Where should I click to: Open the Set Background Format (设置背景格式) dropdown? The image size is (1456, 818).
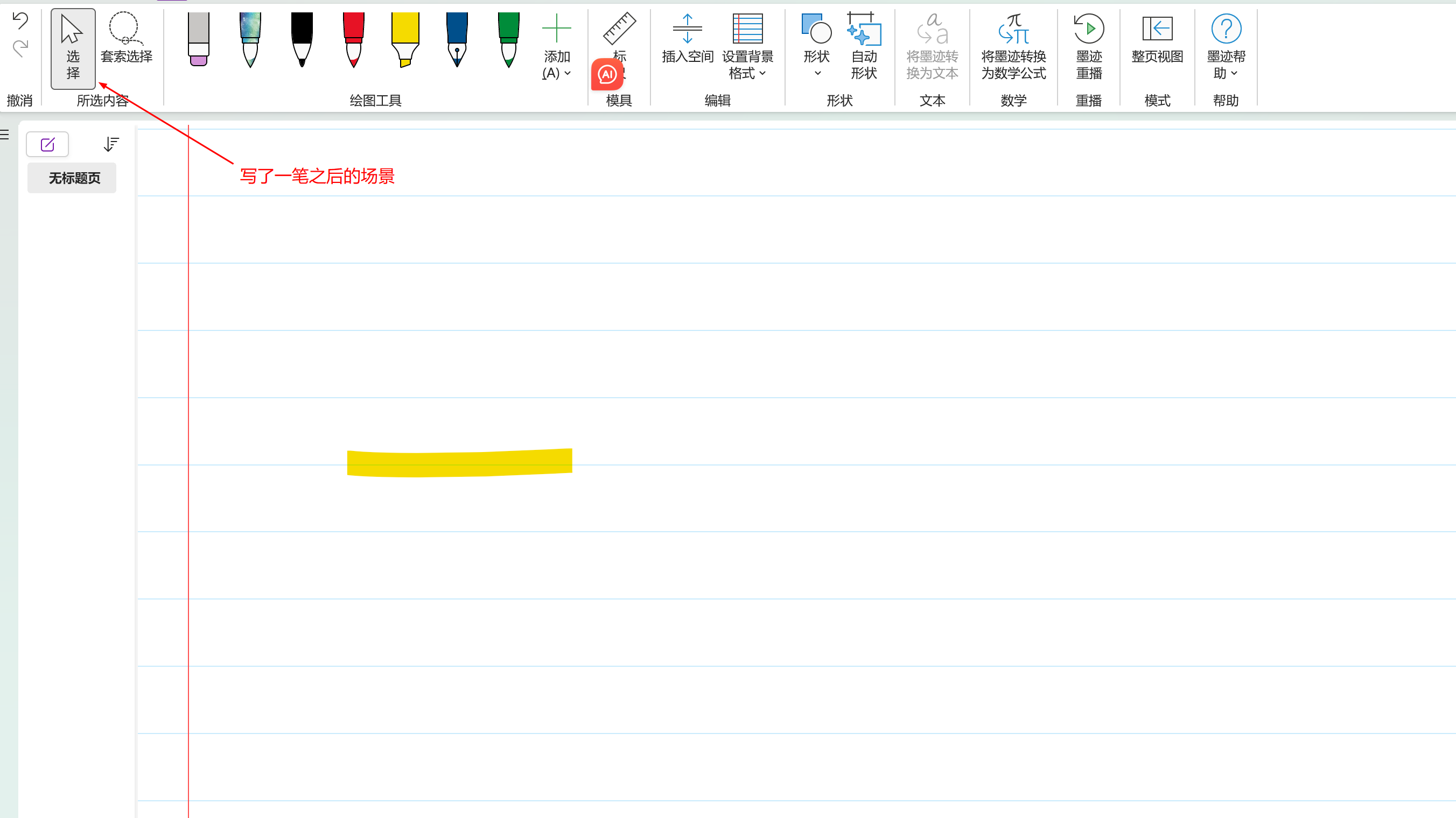pos(747,46)
